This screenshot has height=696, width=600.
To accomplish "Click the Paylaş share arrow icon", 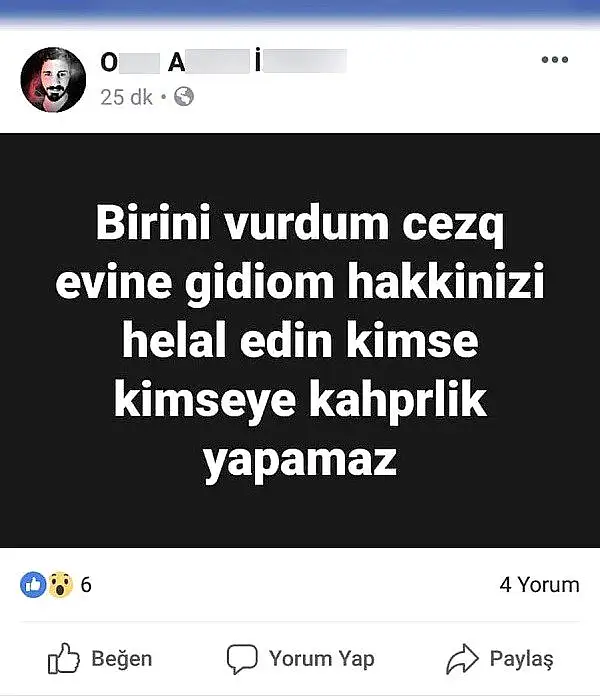I will click(462, 659).
